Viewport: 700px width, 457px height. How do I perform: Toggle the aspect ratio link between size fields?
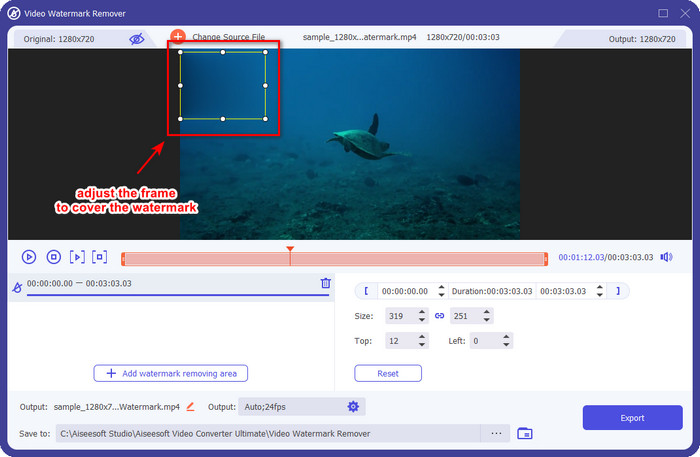(x=439, y=316)
